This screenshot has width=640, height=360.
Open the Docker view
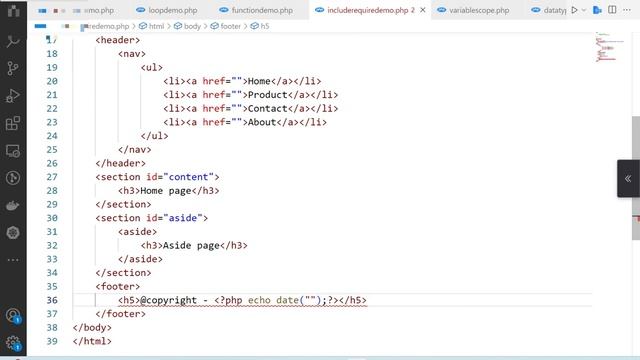13,205
